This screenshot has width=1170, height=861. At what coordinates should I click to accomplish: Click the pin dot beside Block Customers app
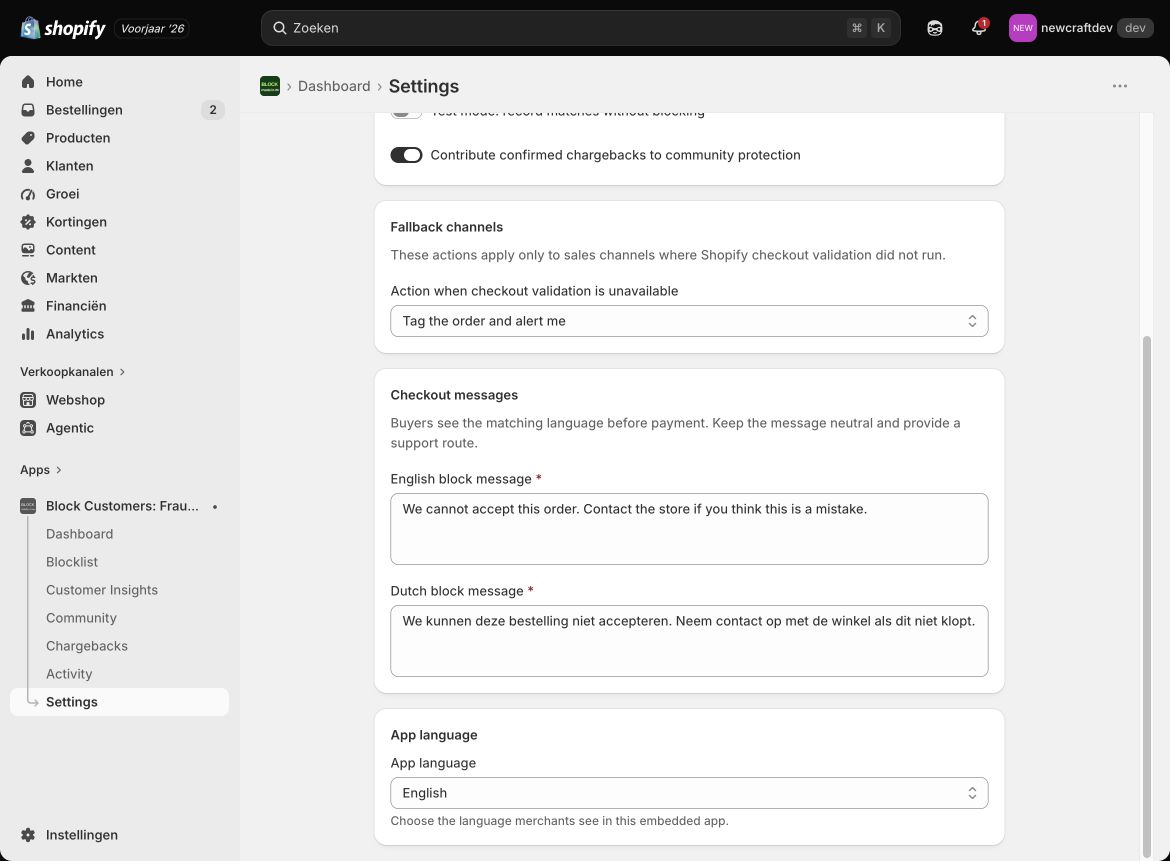click(215, 507)
